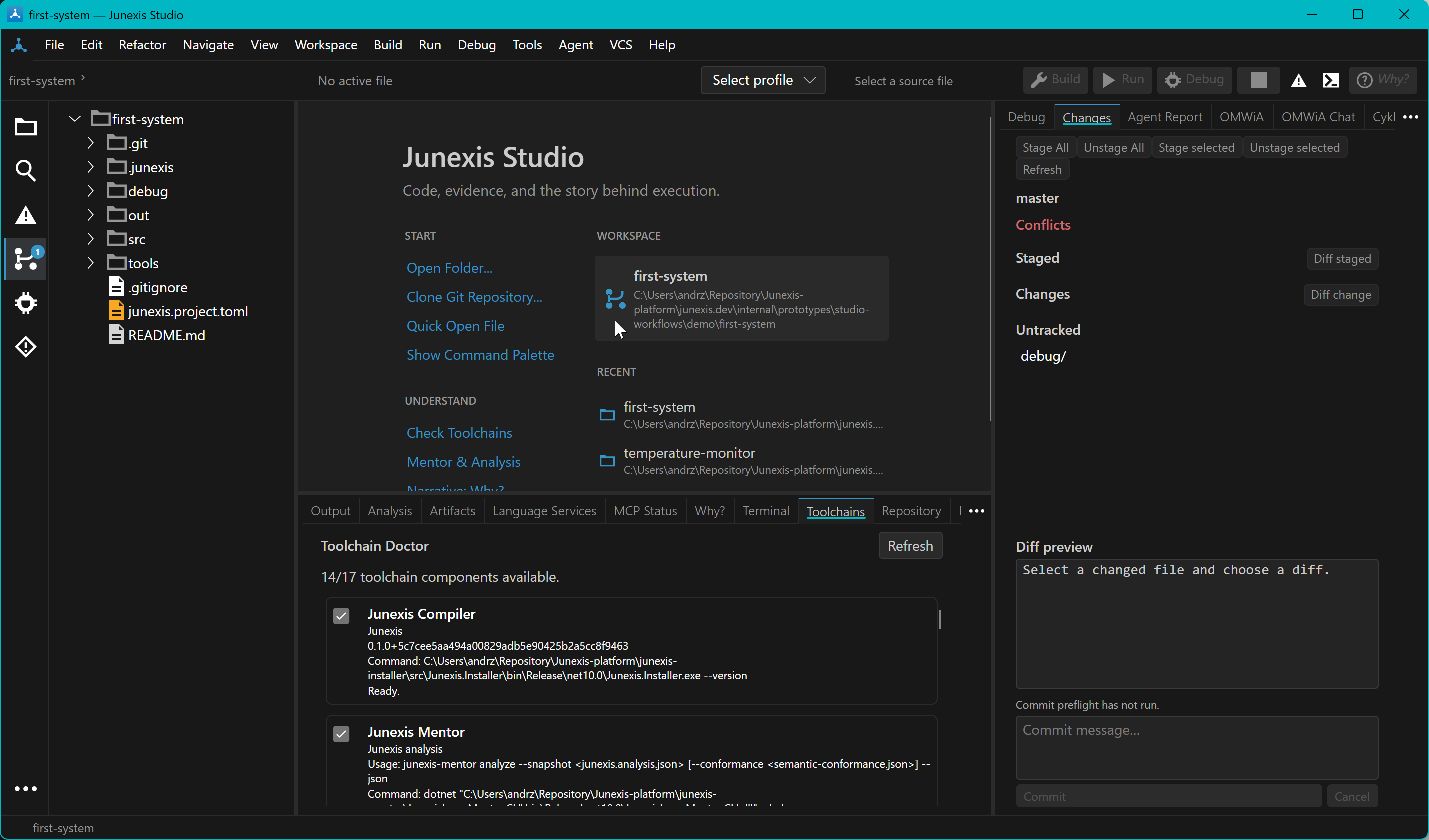Click the Build wrench button
Viewport: 1429px width, 840px height.
point(1055,80)
